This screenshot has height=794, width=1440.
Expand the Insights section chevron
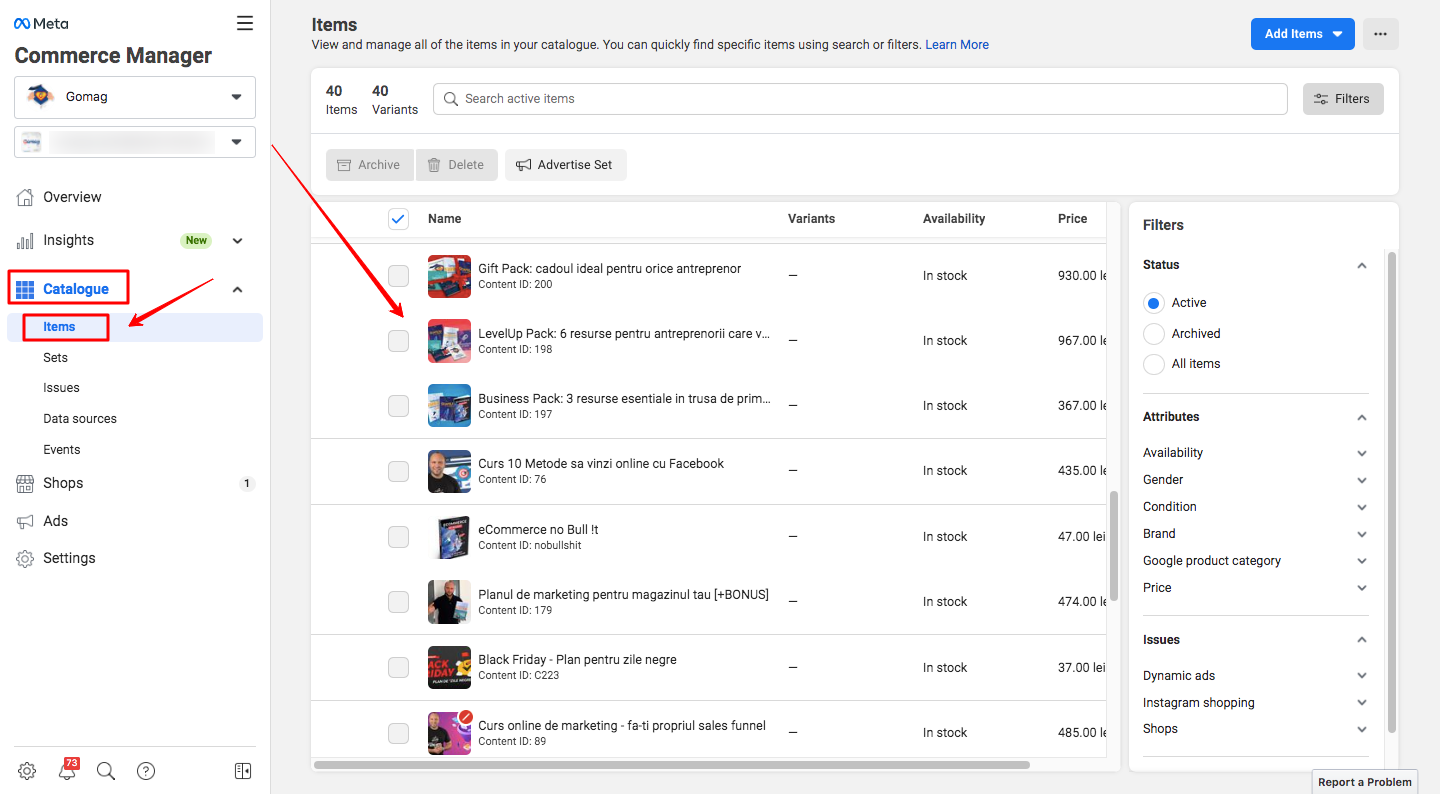tap(237, 241)
